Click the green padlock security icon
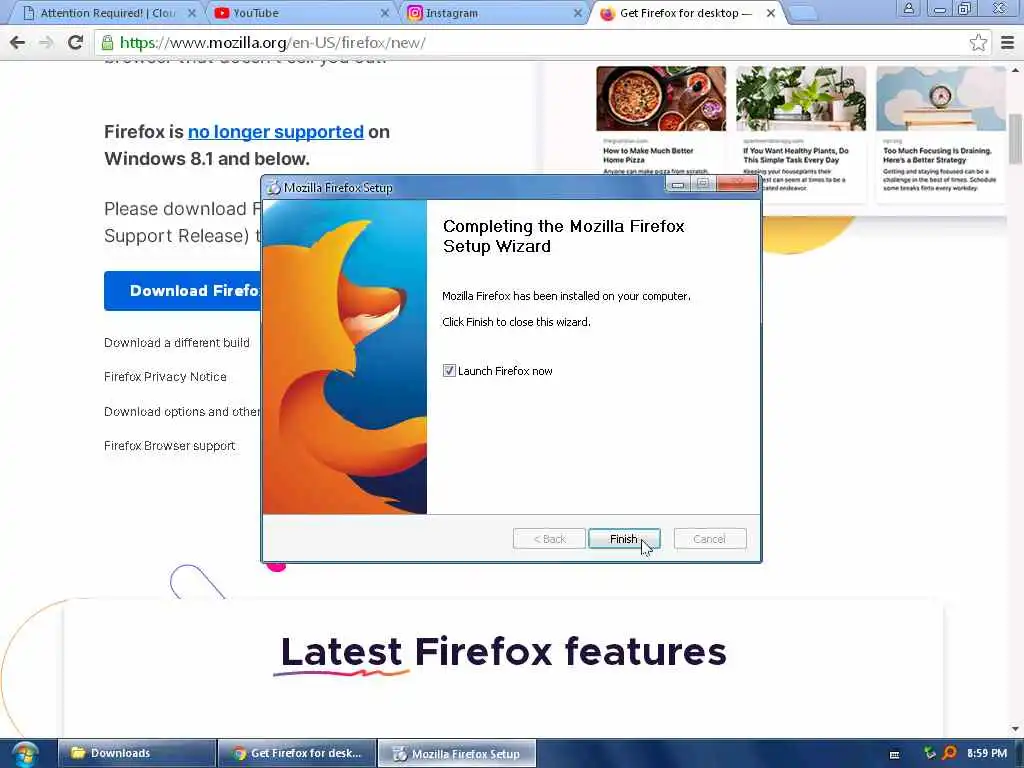Image resolution: width=1024 pixels, height=768 pixels. (107, 43)
